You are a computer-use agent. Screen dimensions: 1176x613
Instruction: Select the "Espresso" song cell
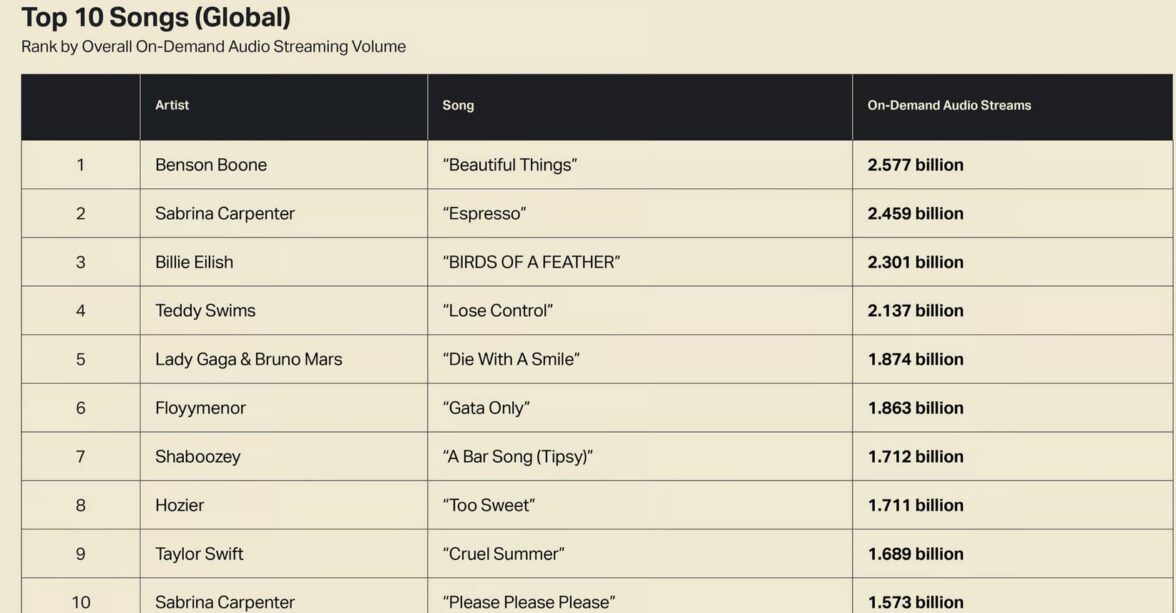pyautogui.click(x=484, y=213)
